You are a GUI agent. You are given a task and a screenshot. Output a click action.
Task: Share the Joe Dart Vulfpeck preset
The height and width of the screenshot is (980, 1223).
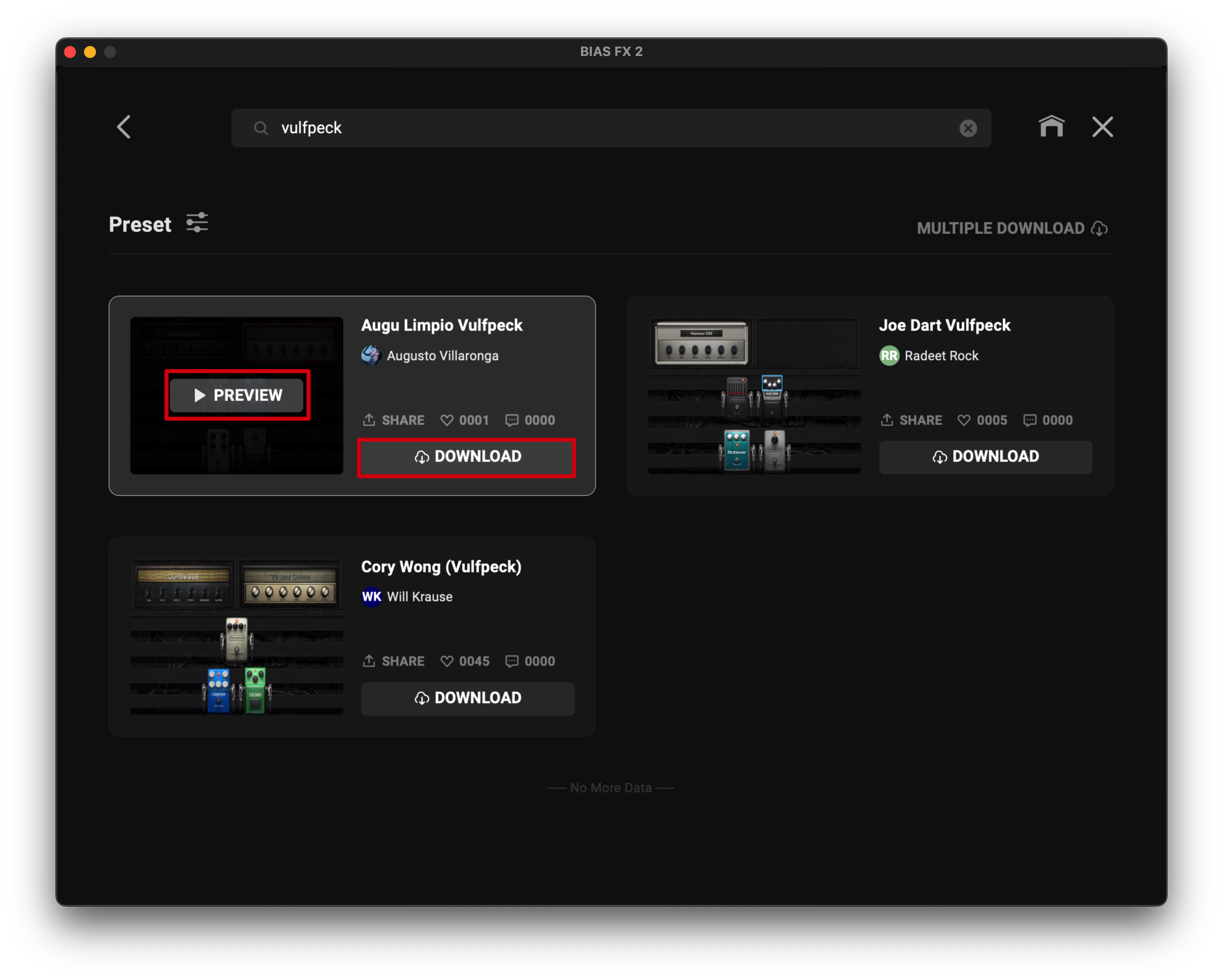911,420
